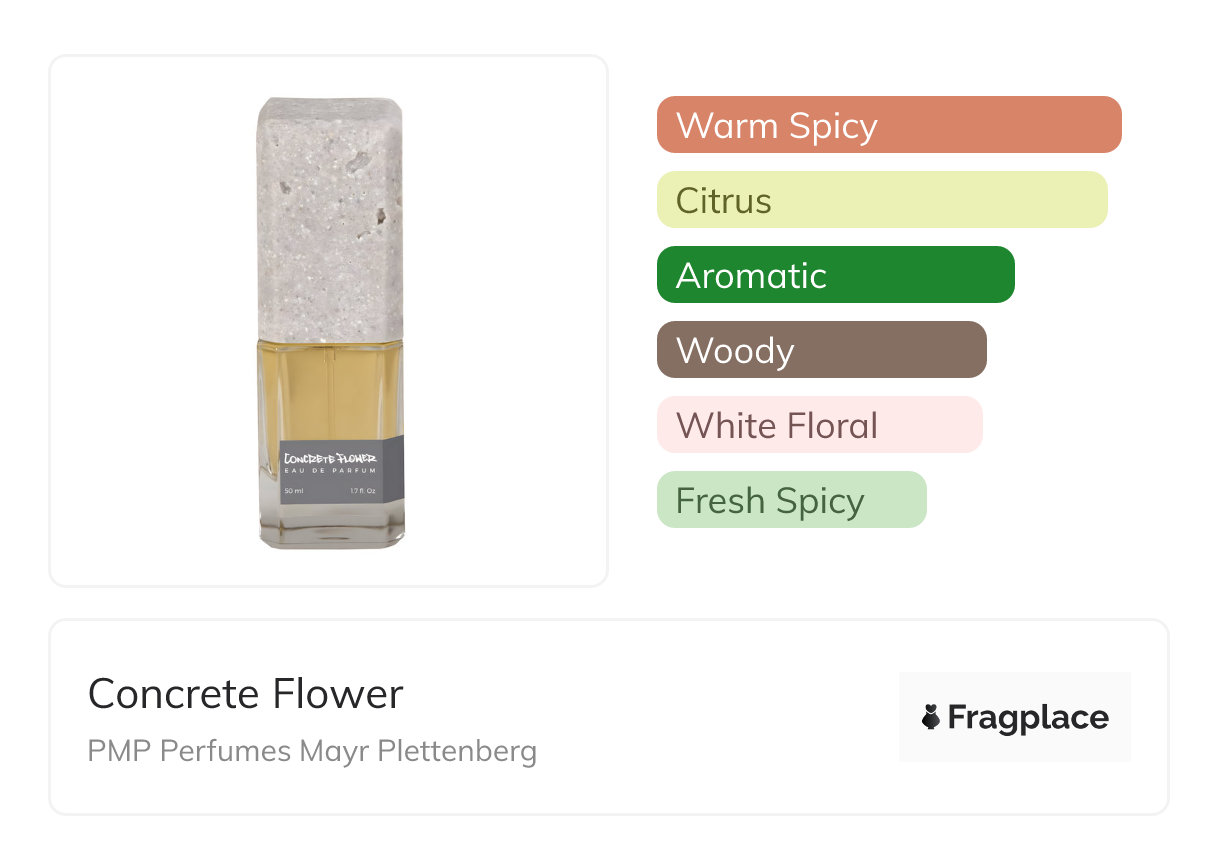Viewport: 1218px width, 864px height.
Task: Open the Concrete Flower title link
Action: click(245, 694)
